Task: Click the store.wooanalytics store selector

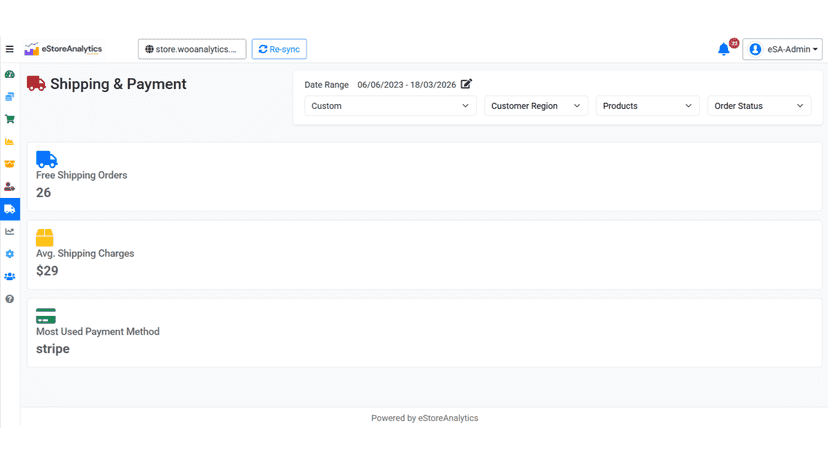Action: 192,49
